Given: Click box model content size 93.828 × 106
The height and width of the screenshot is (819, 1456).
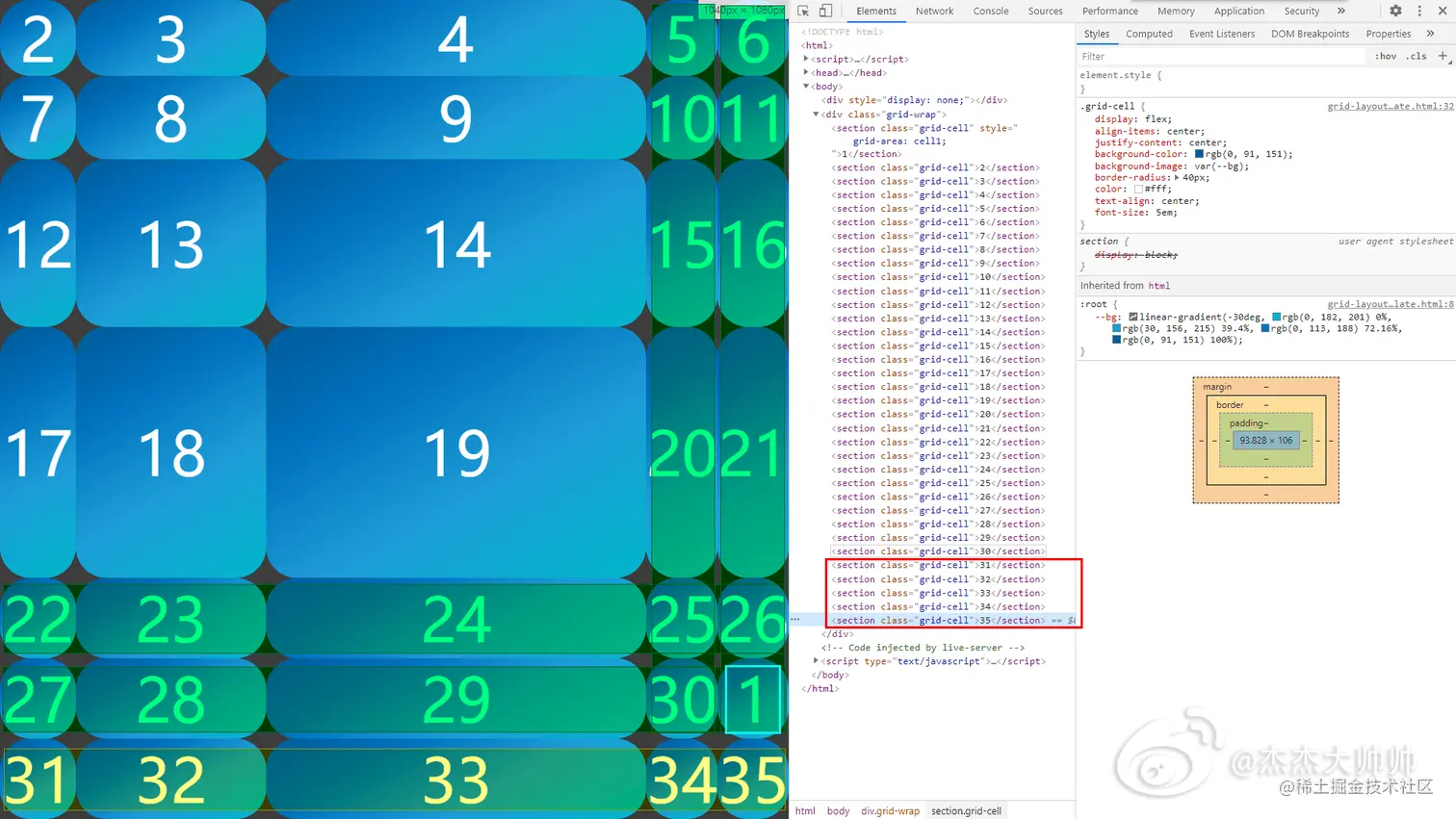Looking at the screenshot, I should 1266,441.
